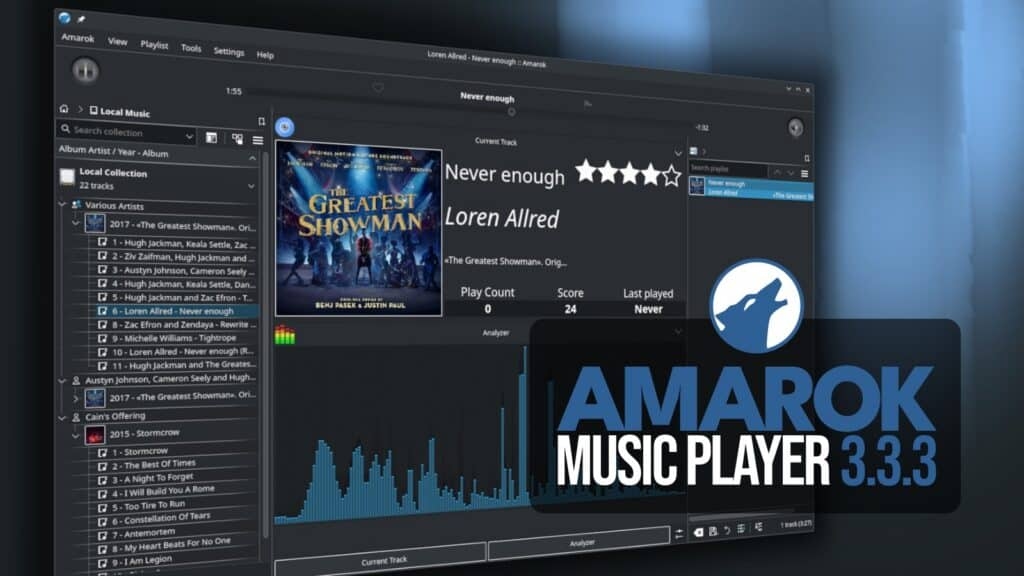Click the track progress slider handle
This screenshot has height=576, width=1024.
(511, 112)
